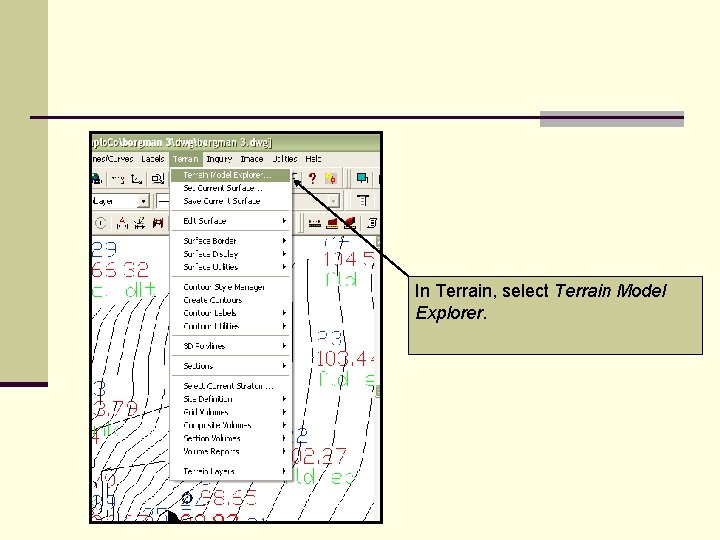Click the red question mark help icon
Screen dimensions: 720x540
pyautogui.click(x=312, y=178)
